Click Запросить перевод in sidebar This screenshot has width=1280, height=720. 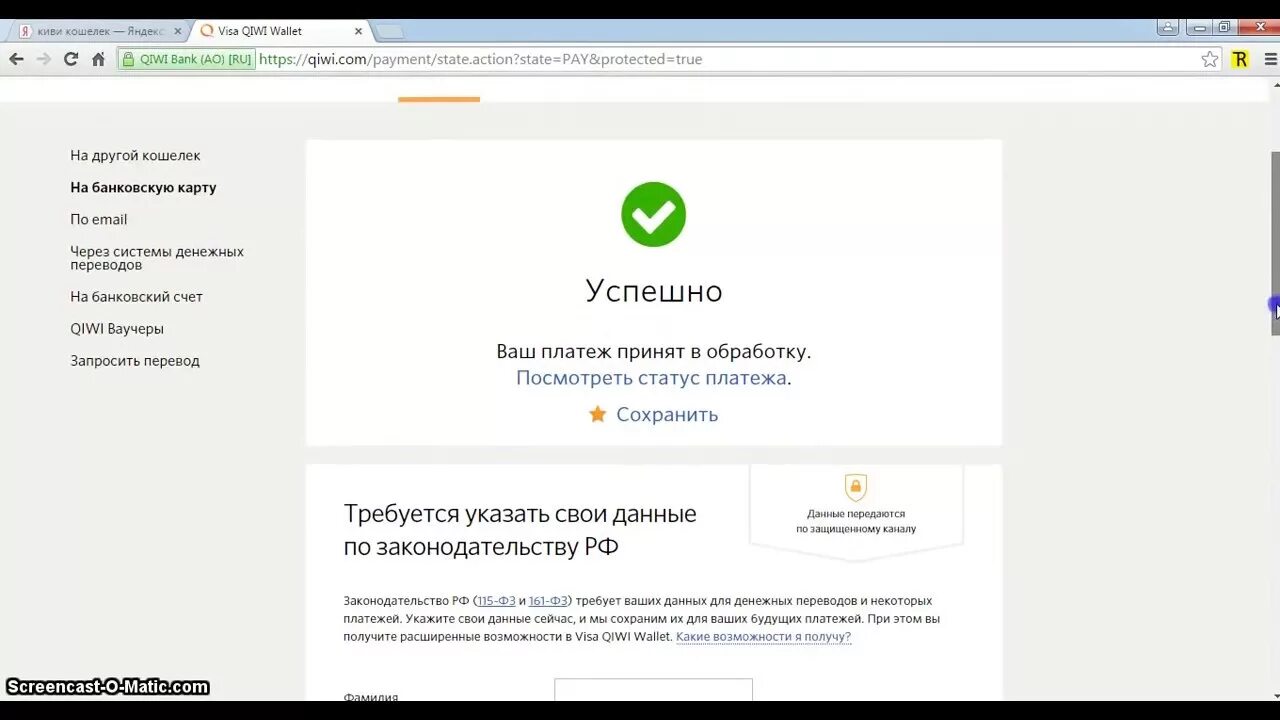[x=135, y=360]
